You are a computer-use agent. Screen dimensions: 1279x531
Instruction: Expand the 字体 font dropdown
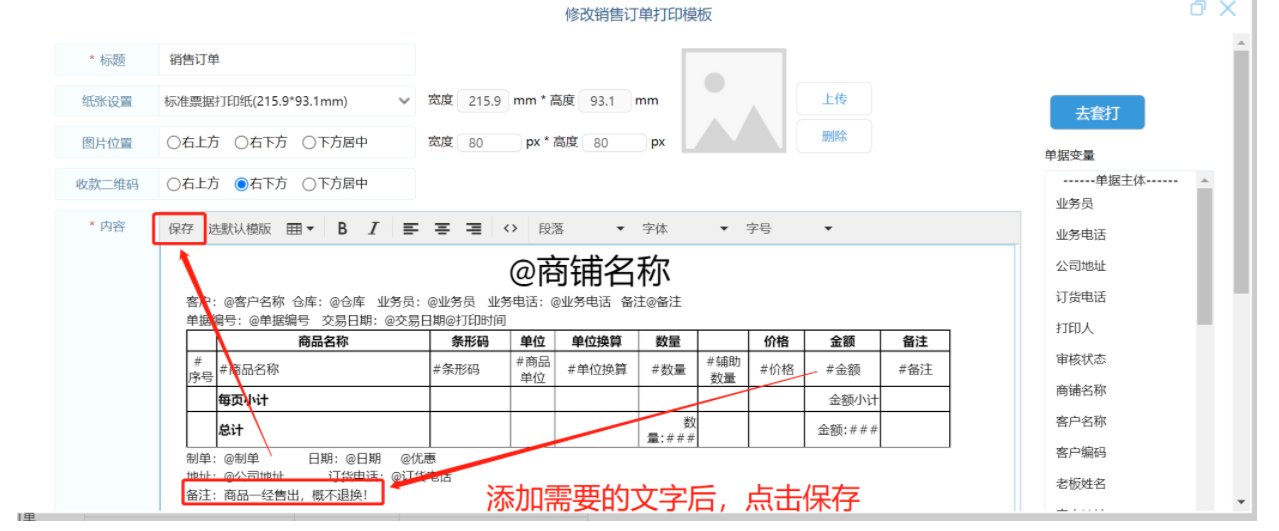pos(685,229)
